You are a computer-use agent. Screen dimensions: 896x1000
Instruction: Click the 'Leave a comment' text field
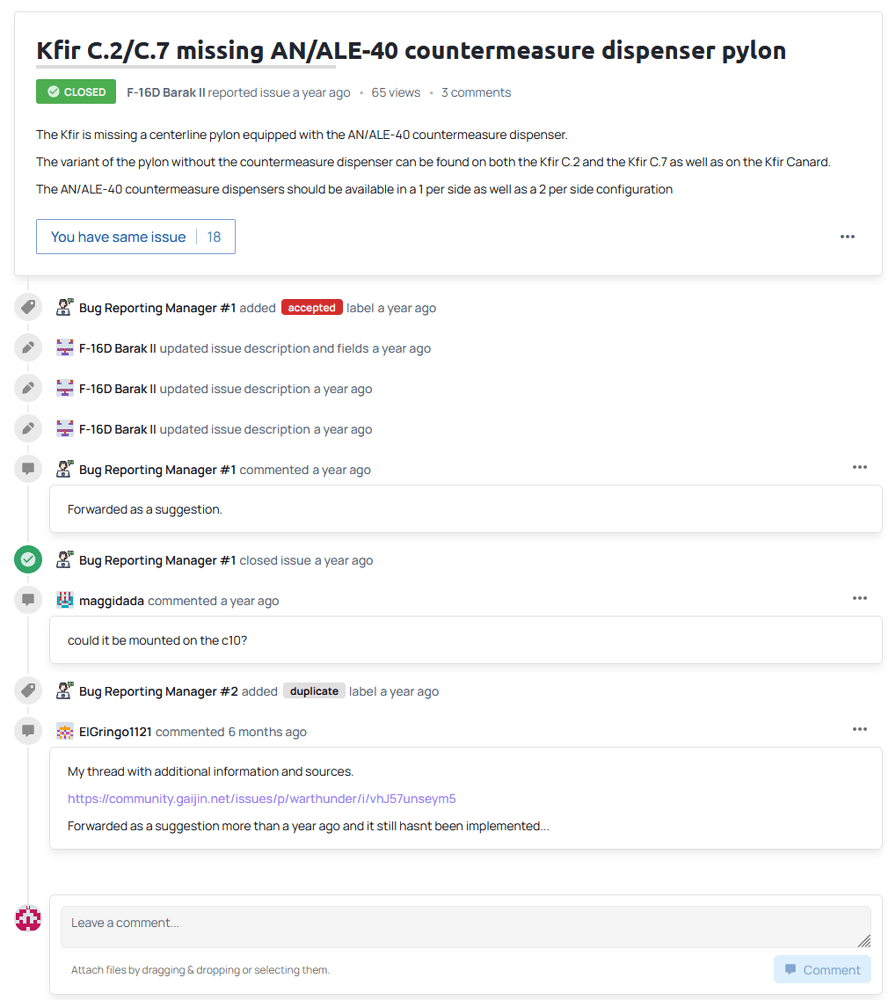click(466, 927)
